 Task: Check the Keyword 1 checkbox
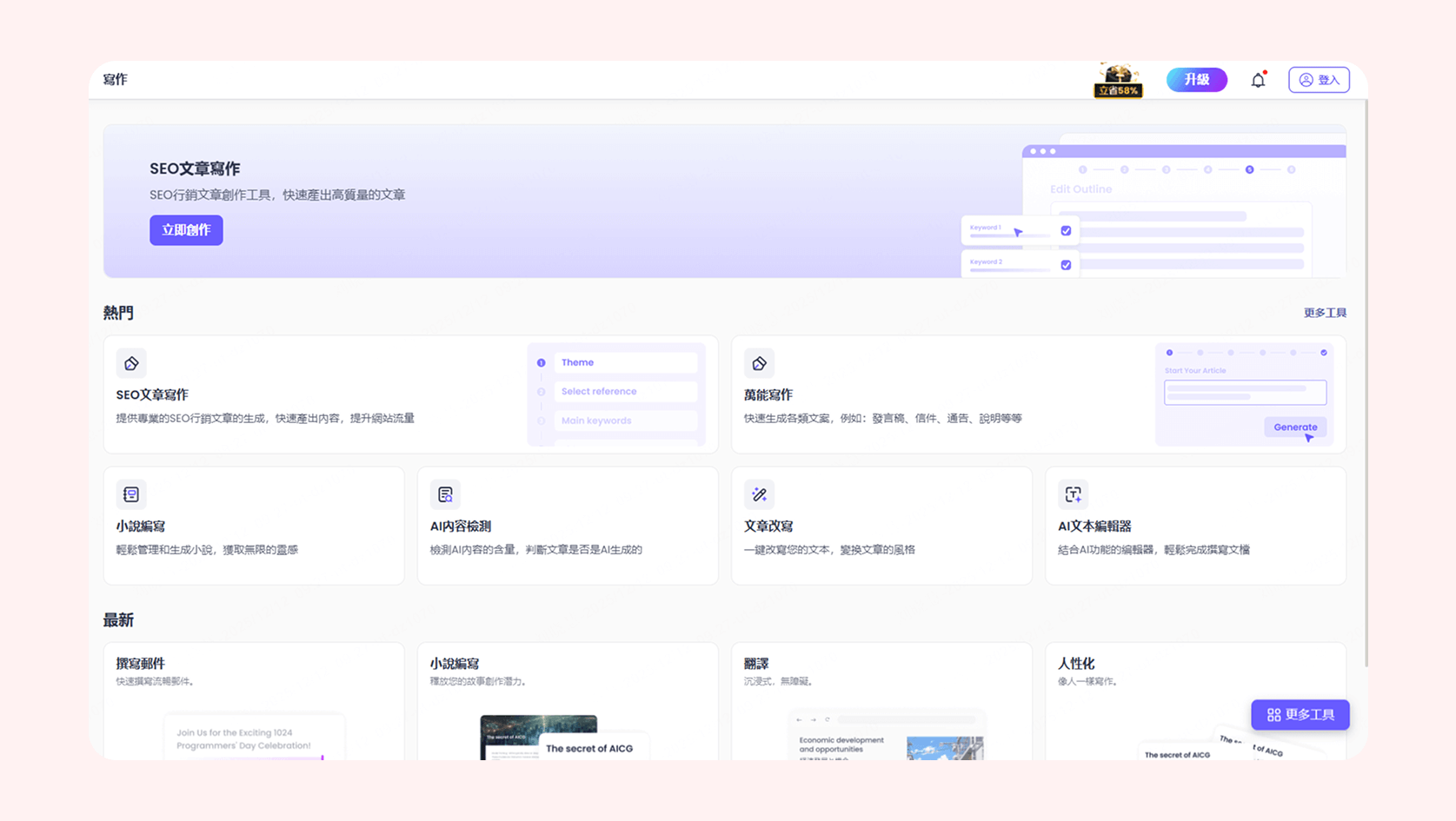tap(1067, 229)
